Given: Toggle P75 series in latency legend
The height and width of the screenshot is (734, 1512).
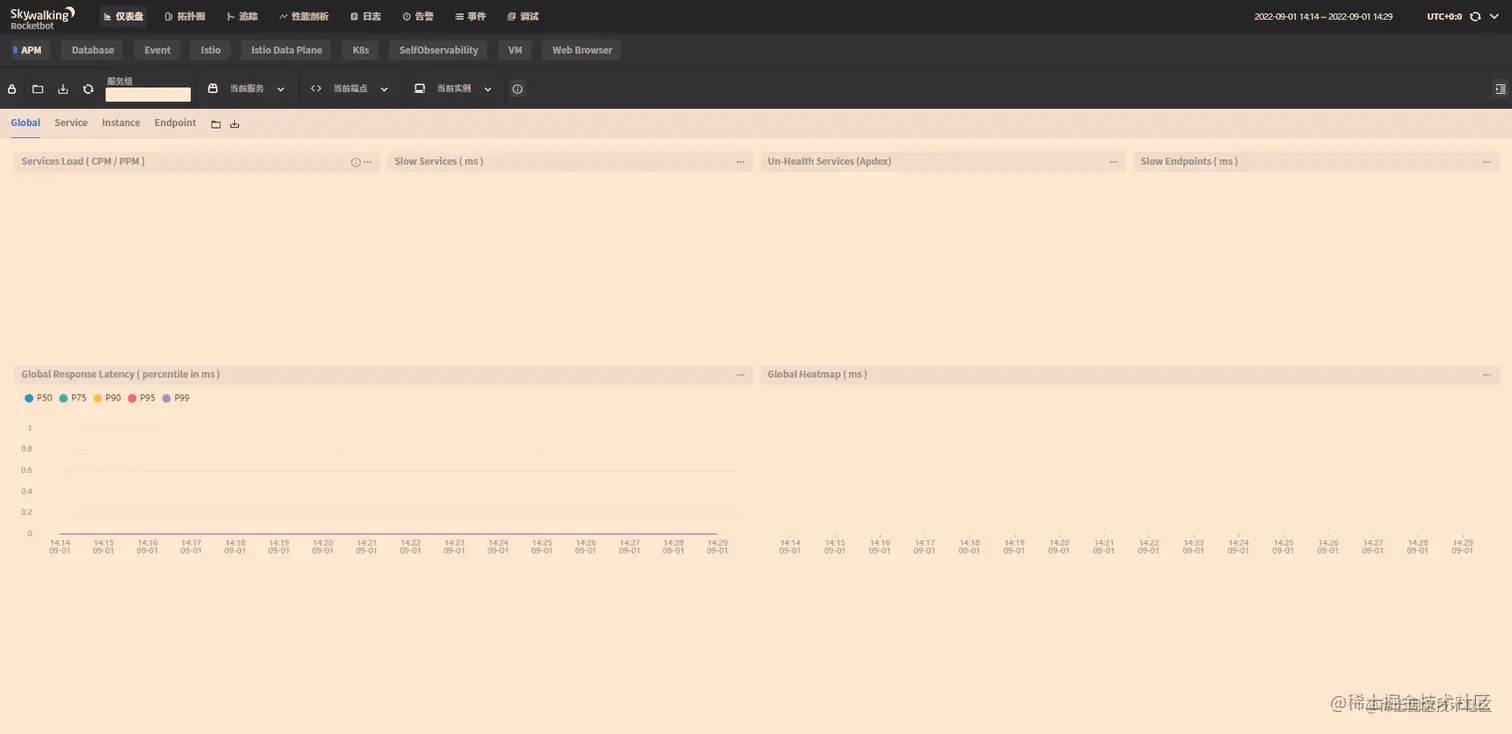Looking at the screenshot, I should (73, 398).
